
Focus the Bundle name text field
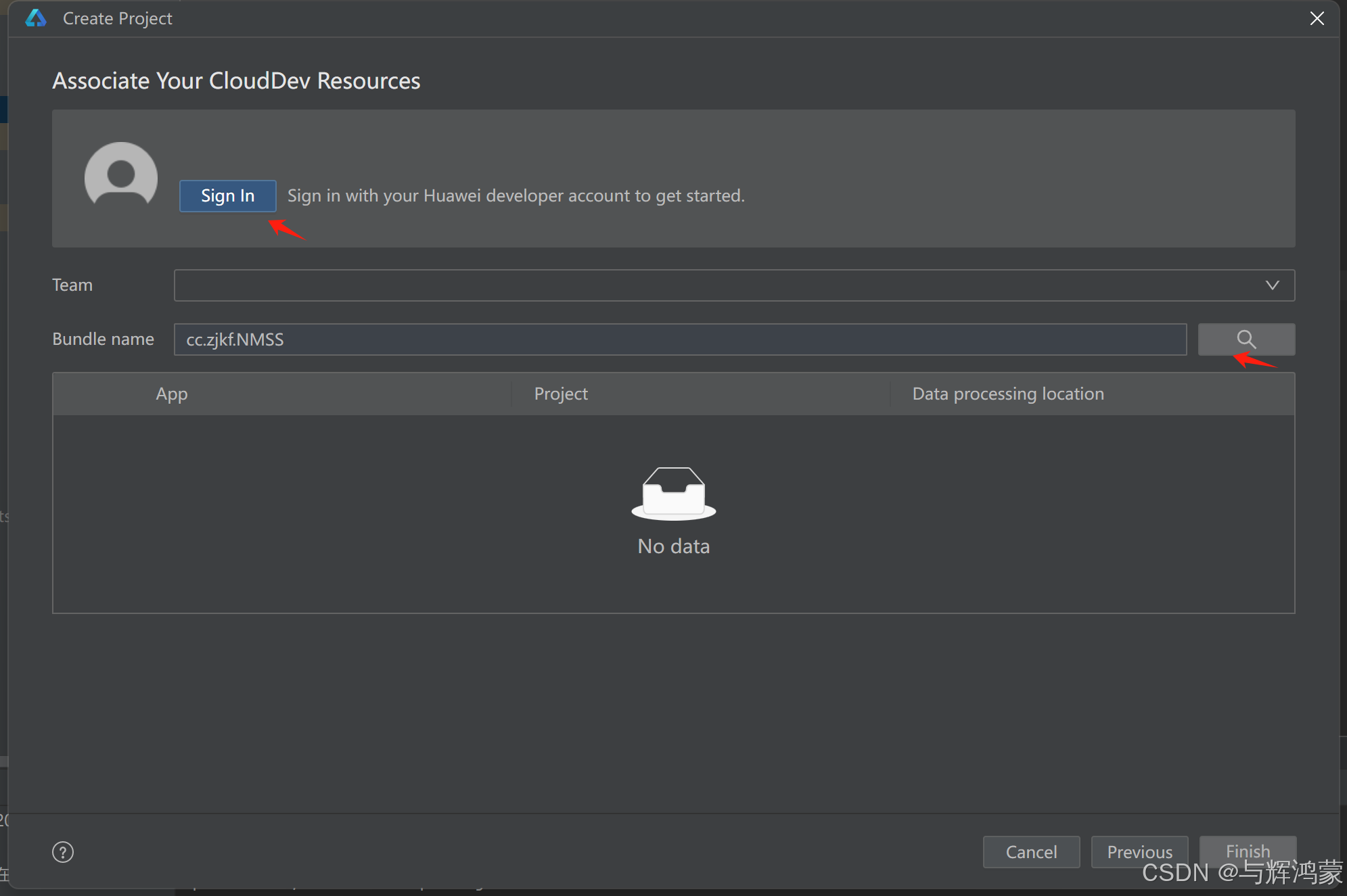[680, 339]
